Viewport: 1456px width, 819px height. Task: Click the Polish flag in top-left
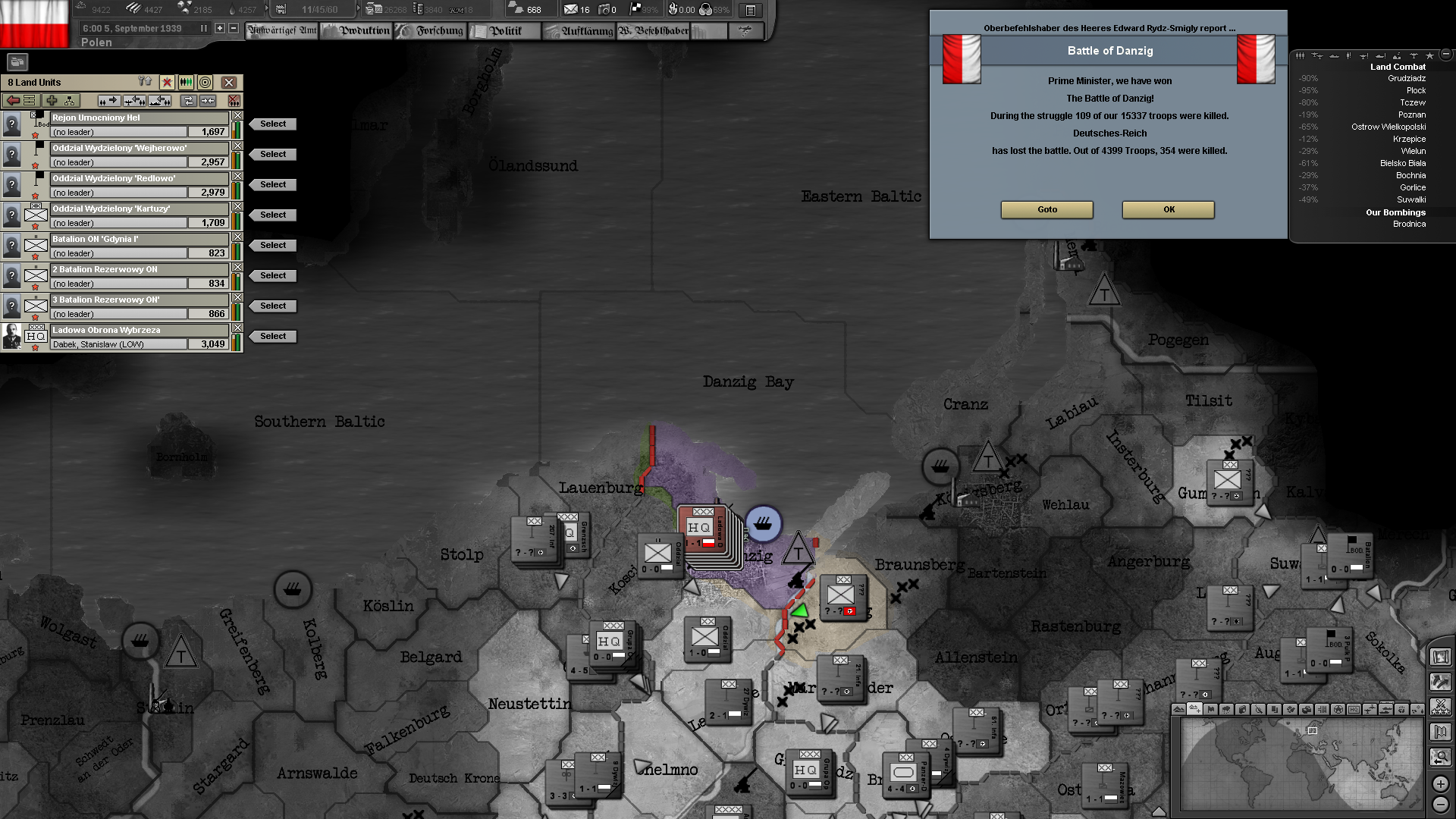pyautogui.click(x=34, y=24)
